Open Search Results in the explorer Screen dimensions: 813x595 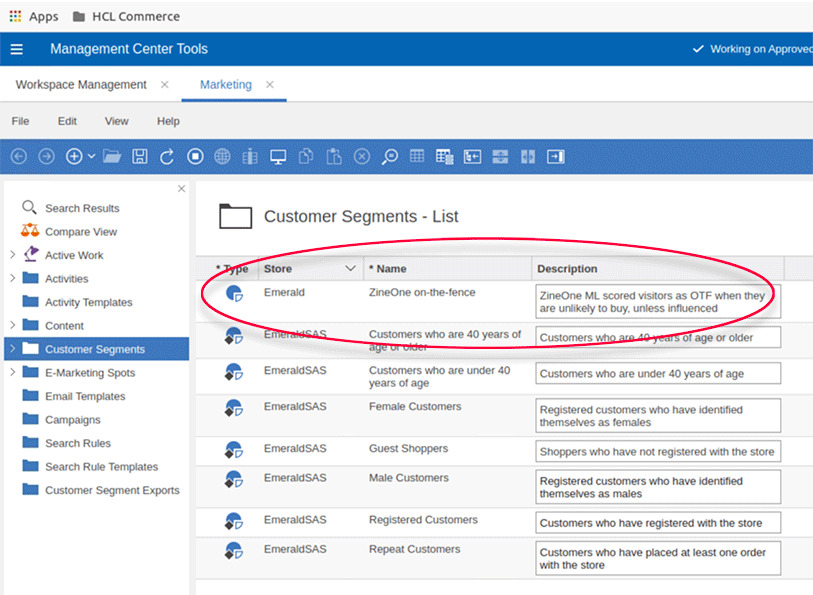(x=82, y=208)
